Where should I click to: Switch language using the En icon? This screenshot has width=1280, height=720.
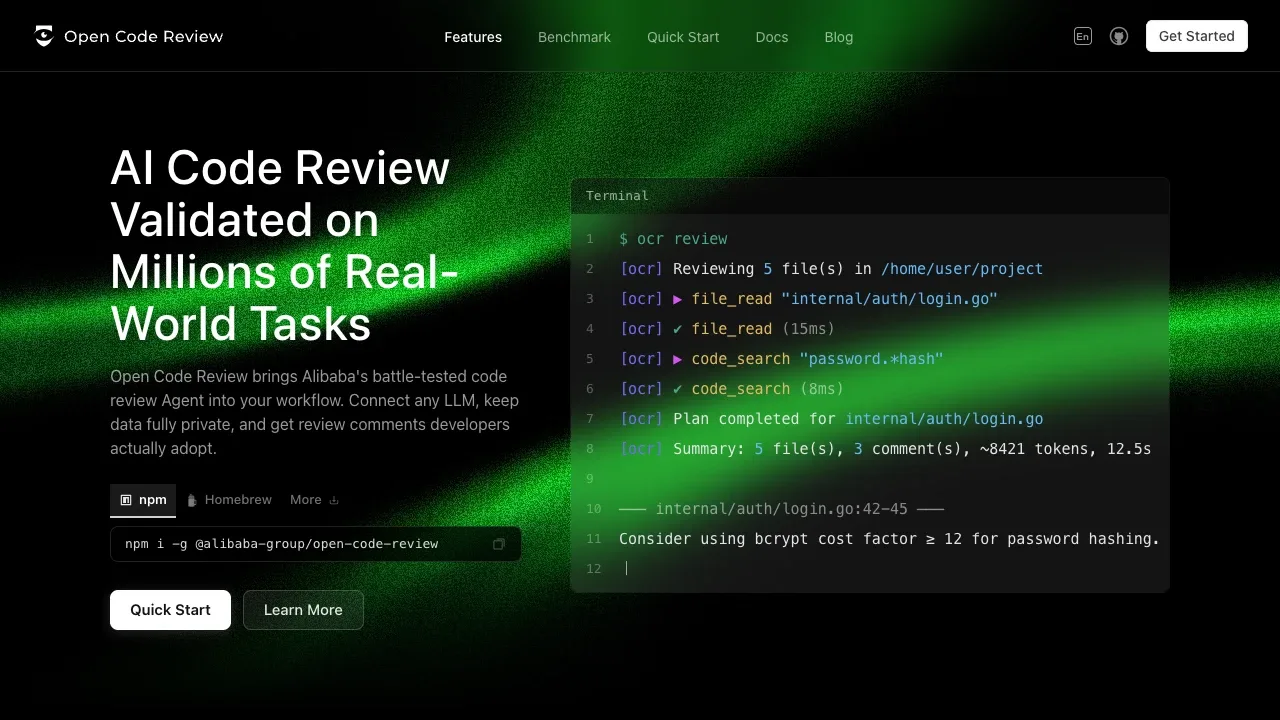pyautogui.click(x=1083, y=36)
